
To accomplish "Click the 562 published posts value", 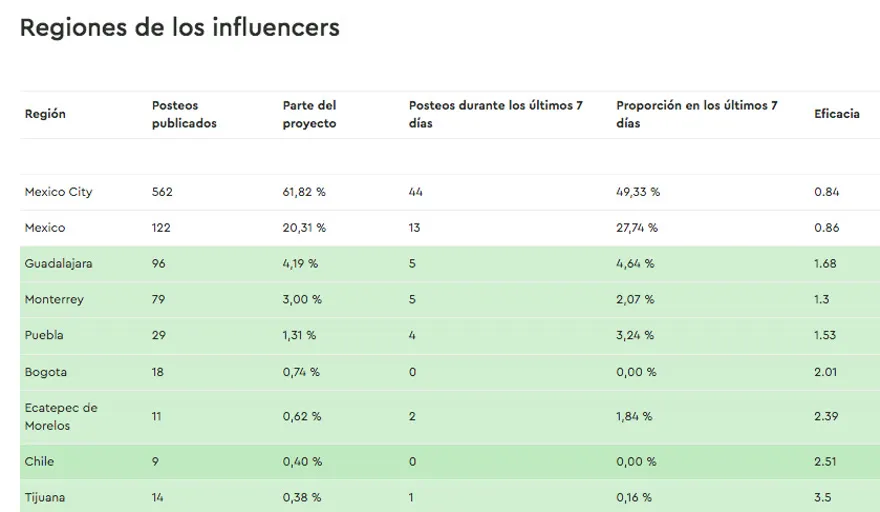I will tap(162, 192).
